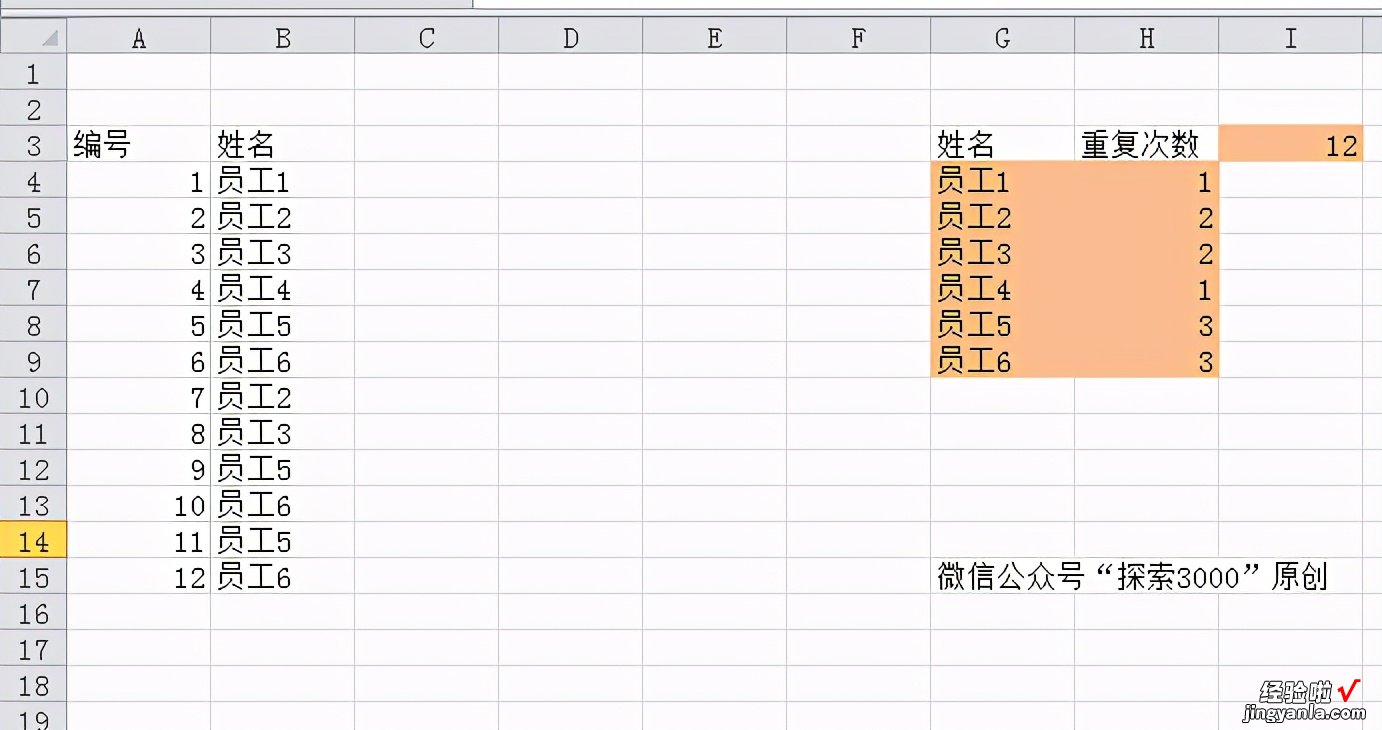Select row 4 header
The height and width of the screenshot is (730, 1382).
[33, 181]
